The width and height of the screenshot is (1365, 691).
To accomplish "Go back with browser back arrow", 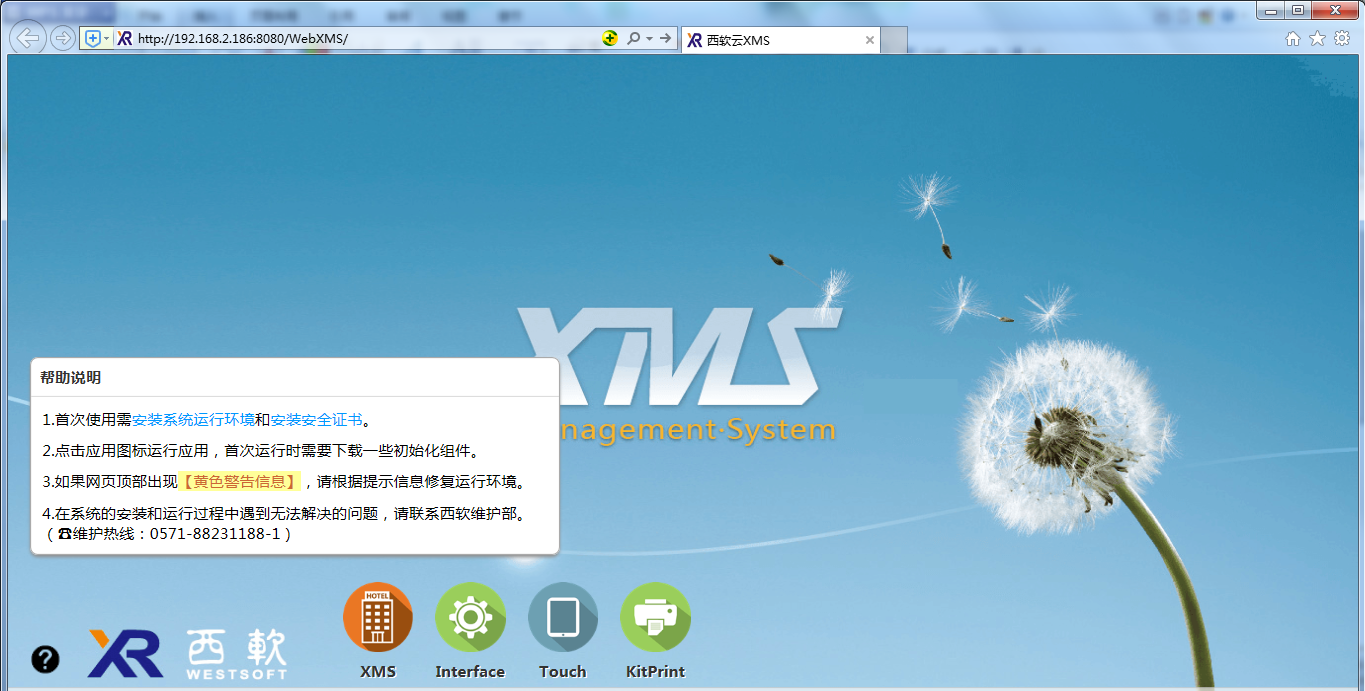I will tap(29, 38).
